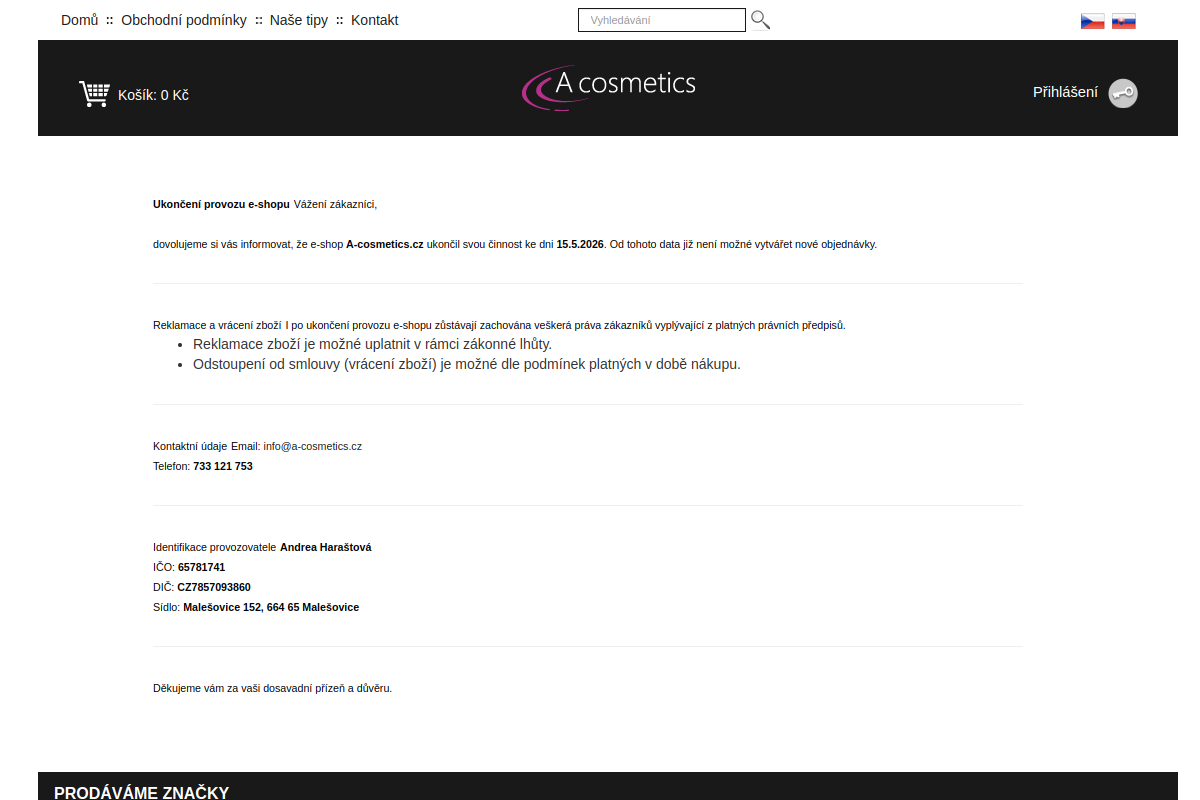
Task: Select the phone number 733 121 753
Action: point(223,466)
